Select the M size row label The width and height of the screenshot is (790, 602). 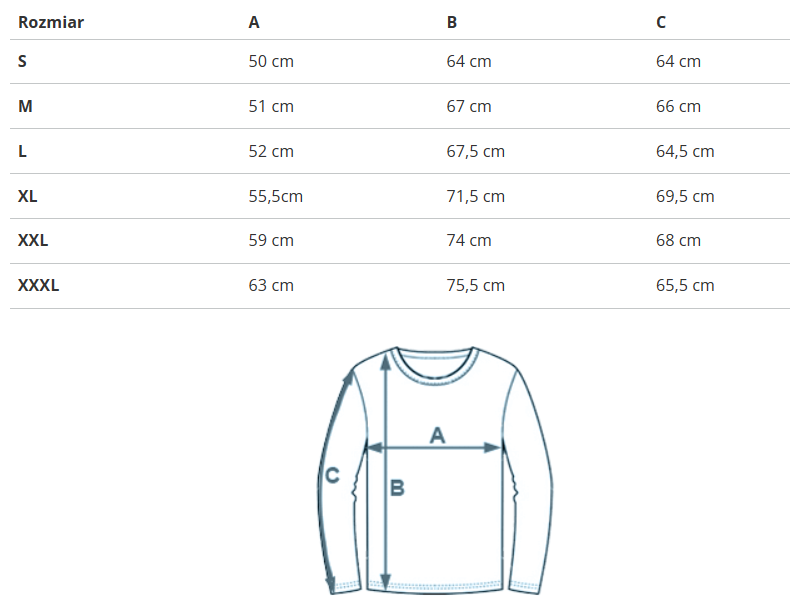coord(25,106)
